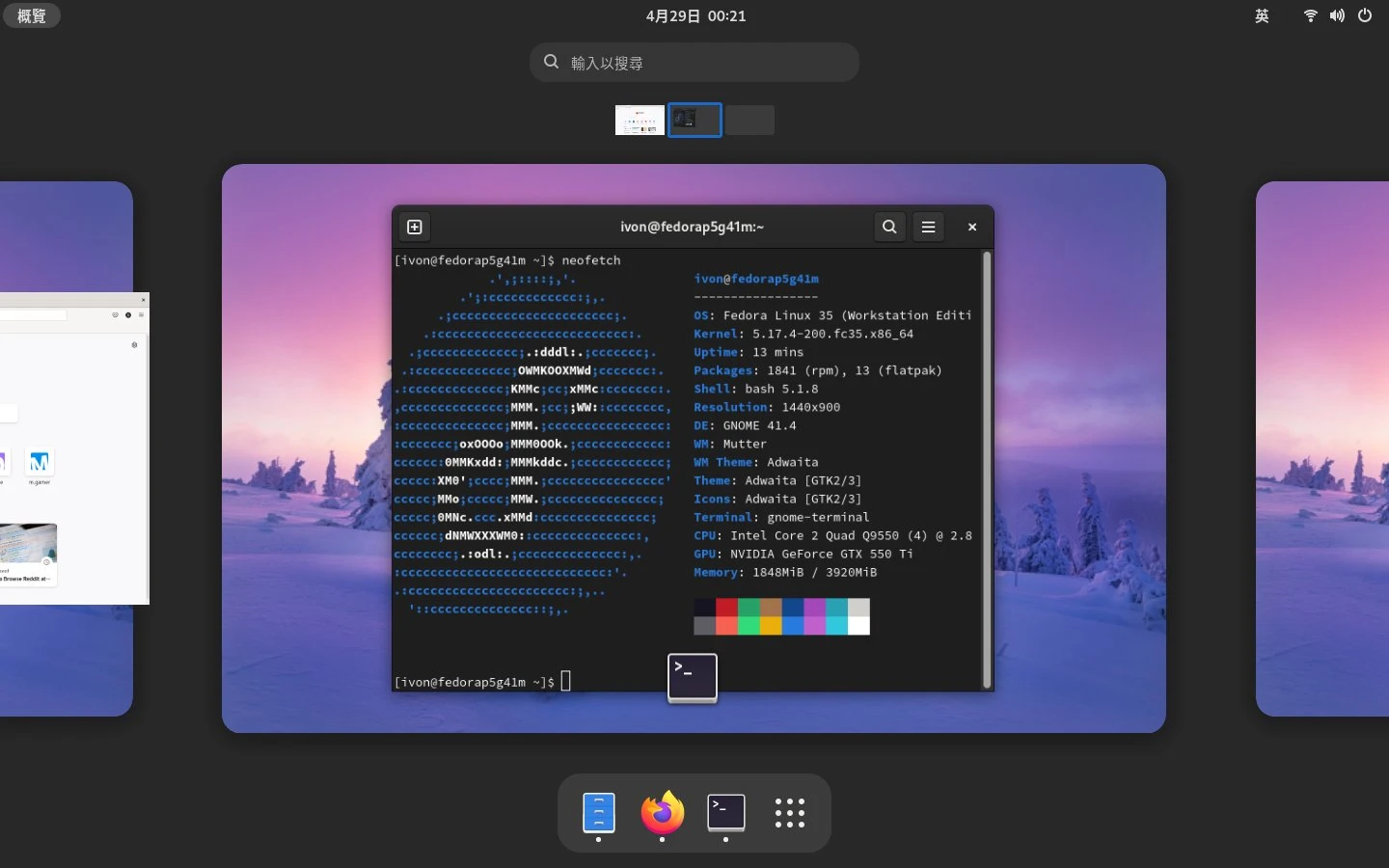Image resolution: width=1389 pixels, height=868 pixels.
Task: Click the Firefox window on the left workspace
Action: 72,448
